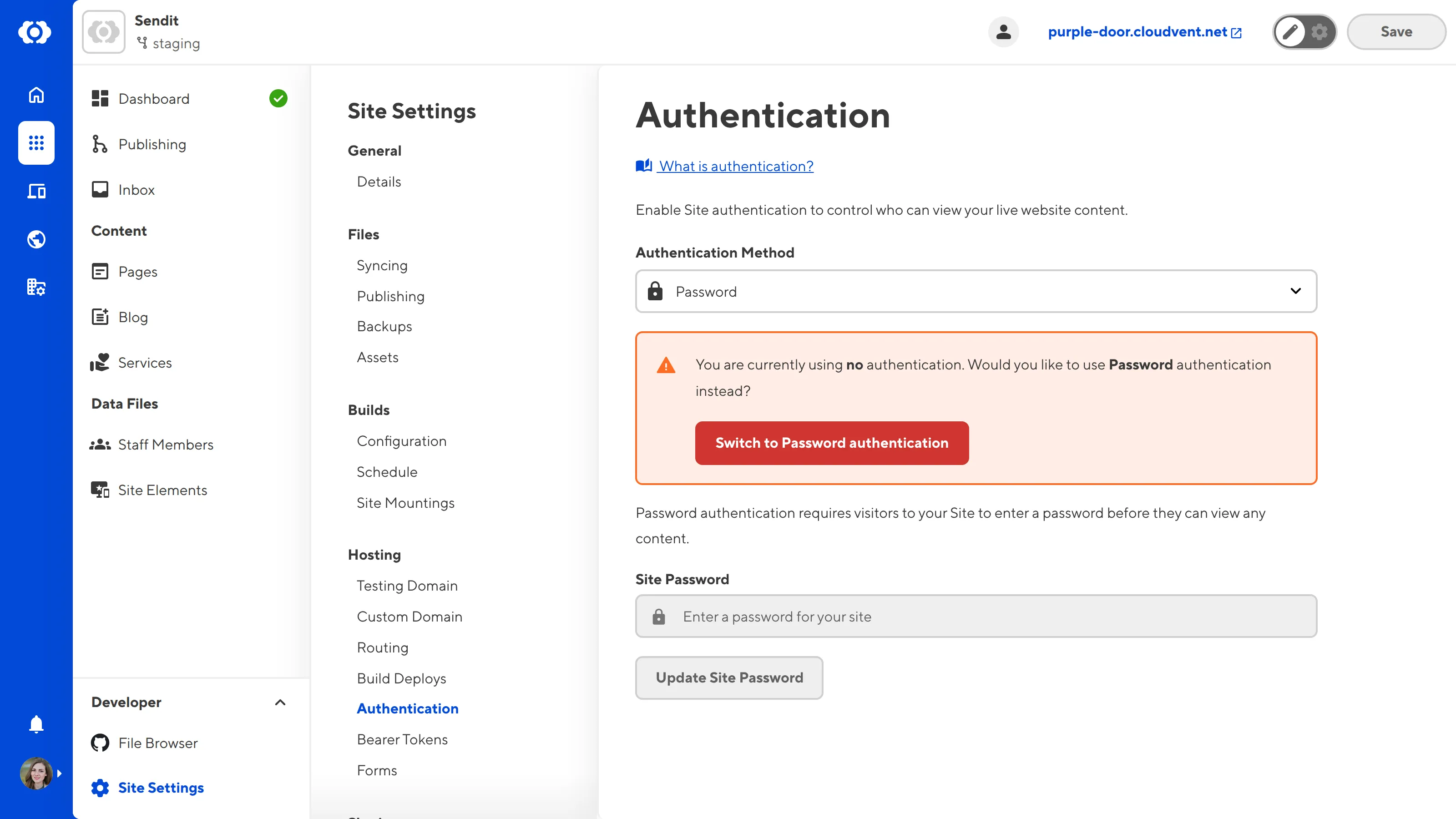The height and width of the screenshot is (819, 1456).
Task: Open the Bearer Tokens settings page
Action: [402, 739]
